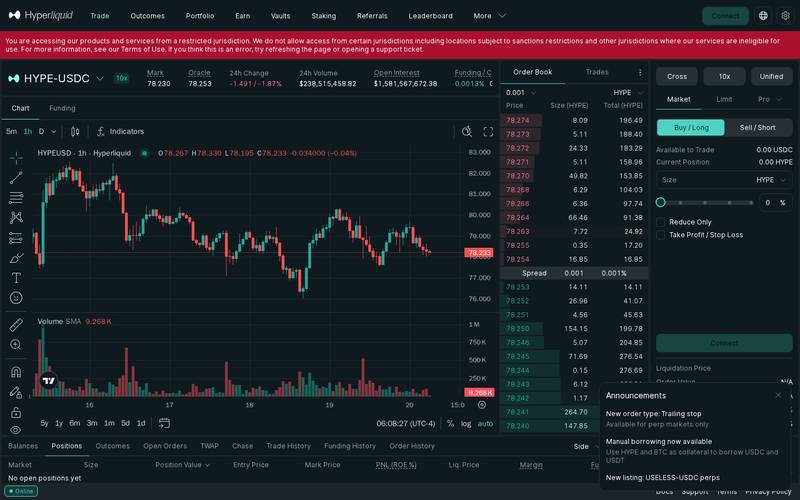The height and width of the screenshot is (500, 800).
Task: Switch to the Funding tab
Action: 62,108
